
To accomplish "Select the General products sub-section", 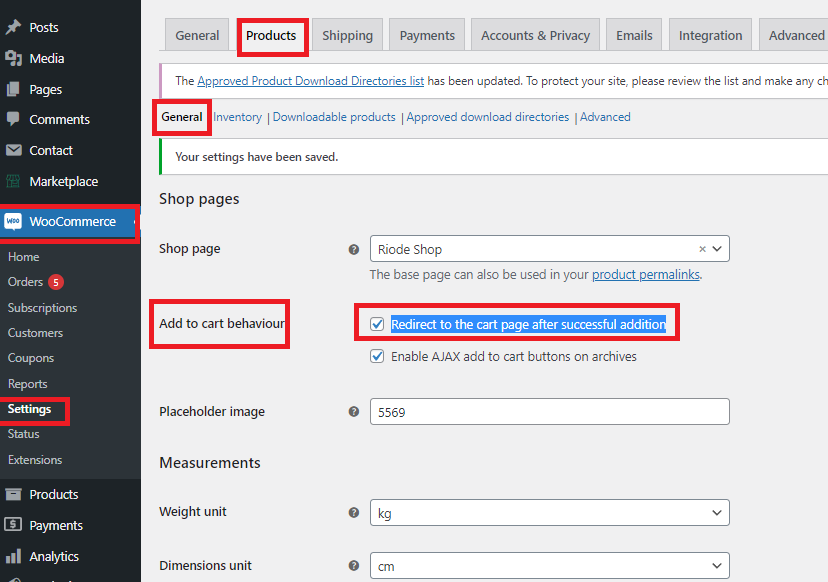I will click(182, 117).
